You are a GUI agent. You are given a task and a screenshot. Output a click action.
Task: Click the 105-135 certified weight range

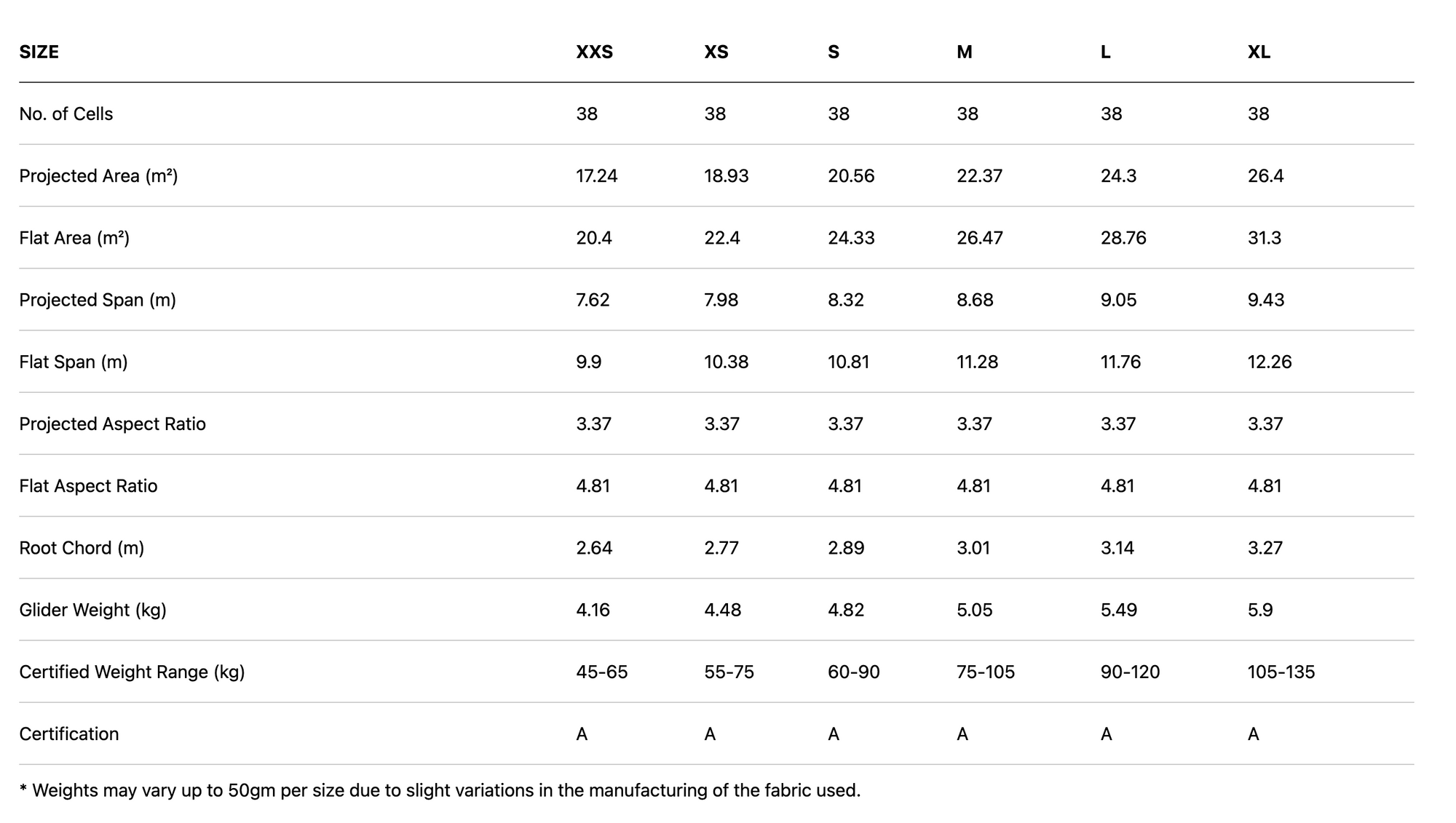coord(1281,672)
